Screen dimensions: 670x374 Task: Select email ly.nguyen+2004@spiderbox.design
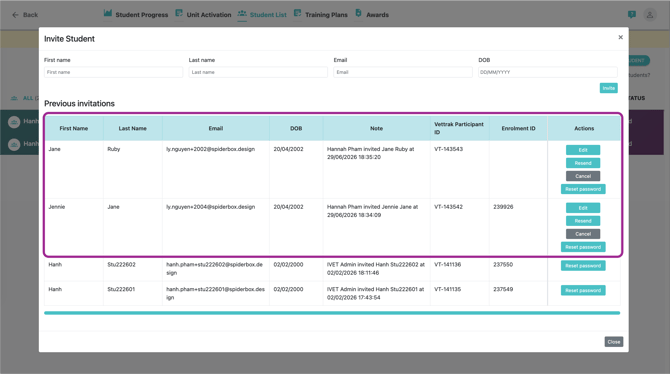point(211,207)
